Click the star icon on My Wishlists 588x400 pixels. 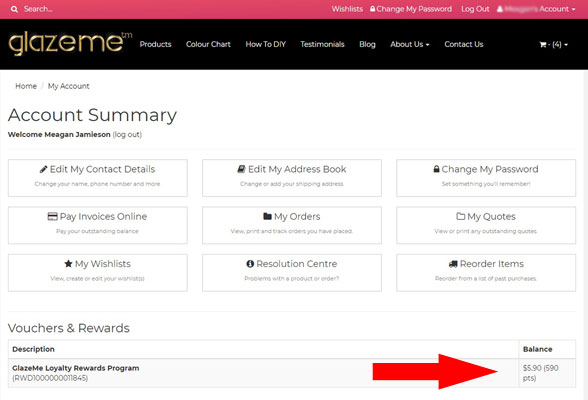[x=68, y=264]
